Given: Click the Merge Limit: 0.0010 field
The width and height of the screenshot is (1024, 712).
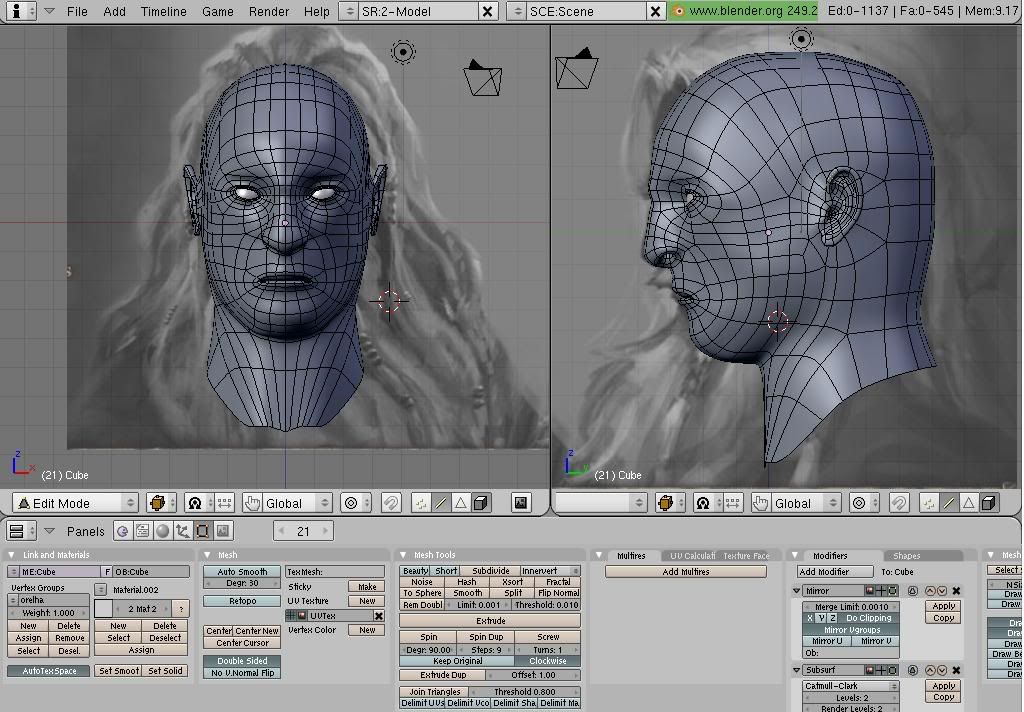Looking at the screenshot, I should click(851, 606).
